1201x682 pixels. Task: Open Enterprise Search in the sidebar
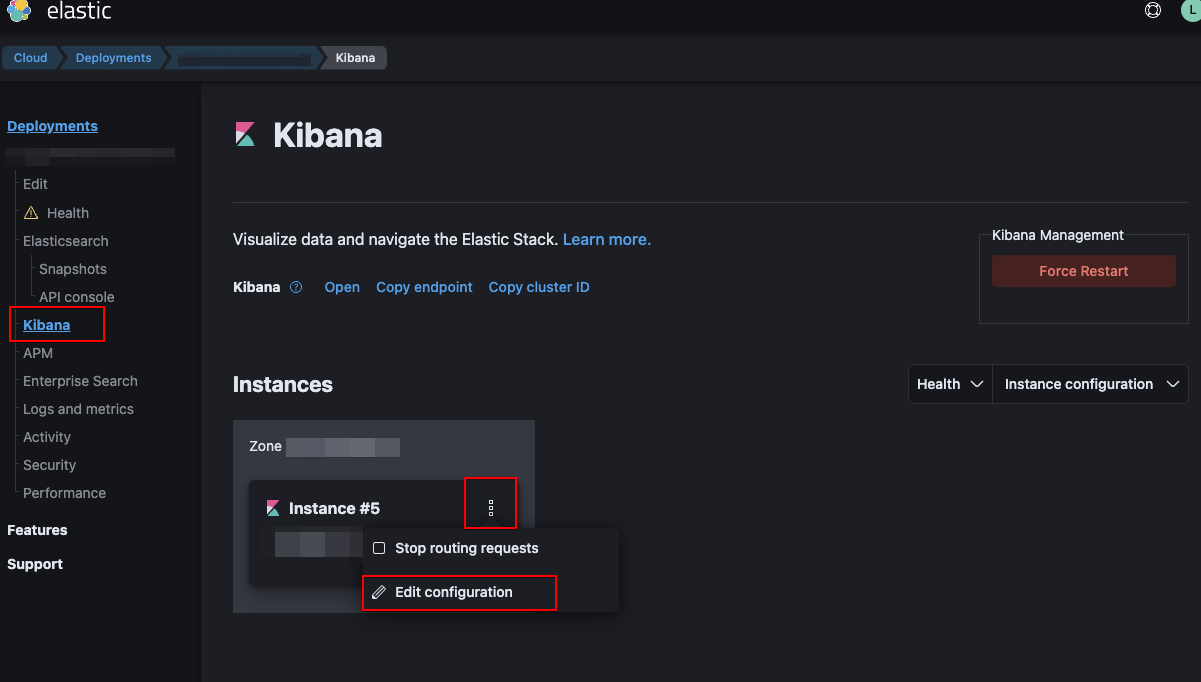tap(80, 381)
